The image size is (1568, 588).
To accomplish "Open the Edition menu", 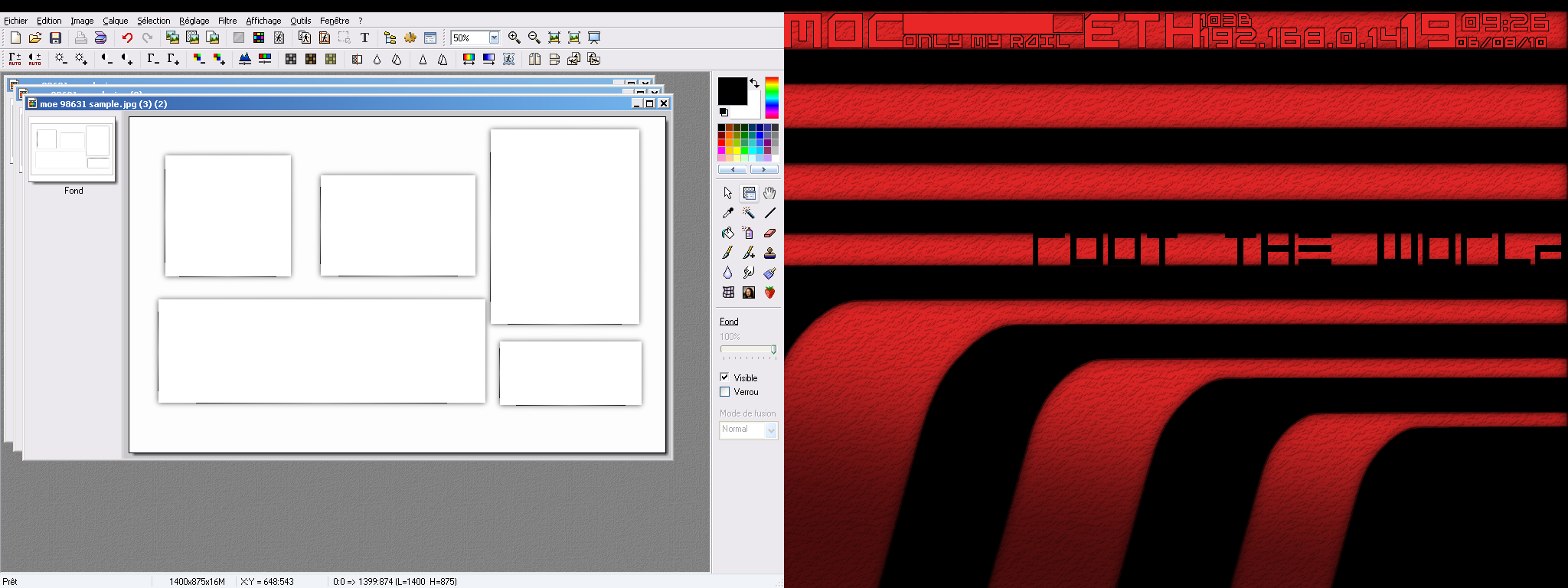I will coord(49,21).
